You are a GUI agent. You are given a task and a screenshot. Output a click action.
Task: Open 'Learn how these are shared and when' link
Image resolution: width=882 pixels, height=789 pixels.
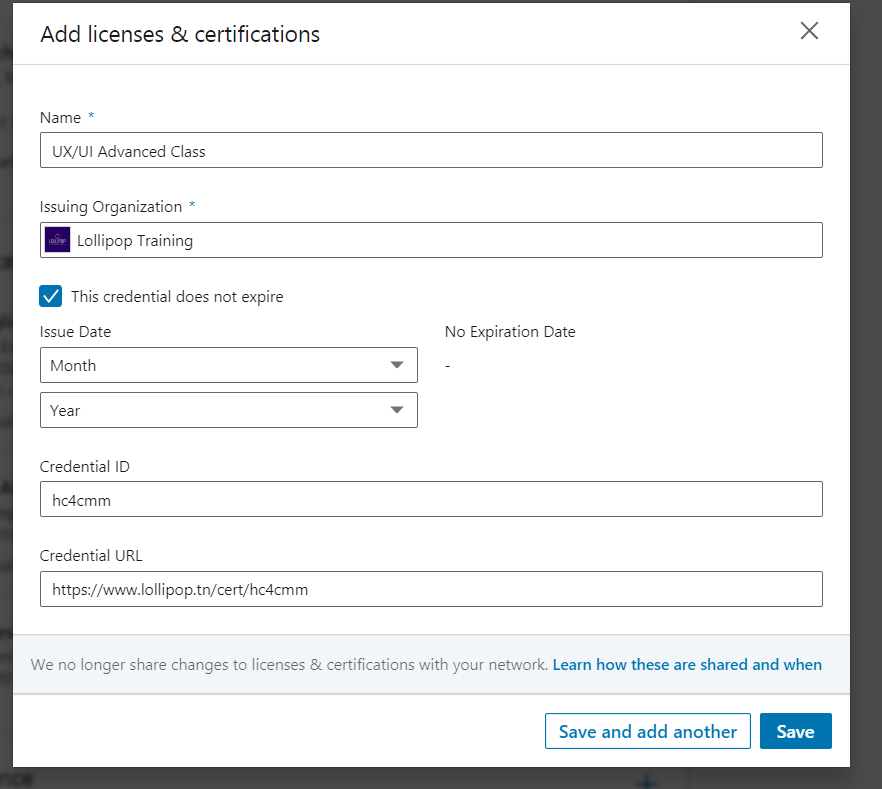[687, 665]
